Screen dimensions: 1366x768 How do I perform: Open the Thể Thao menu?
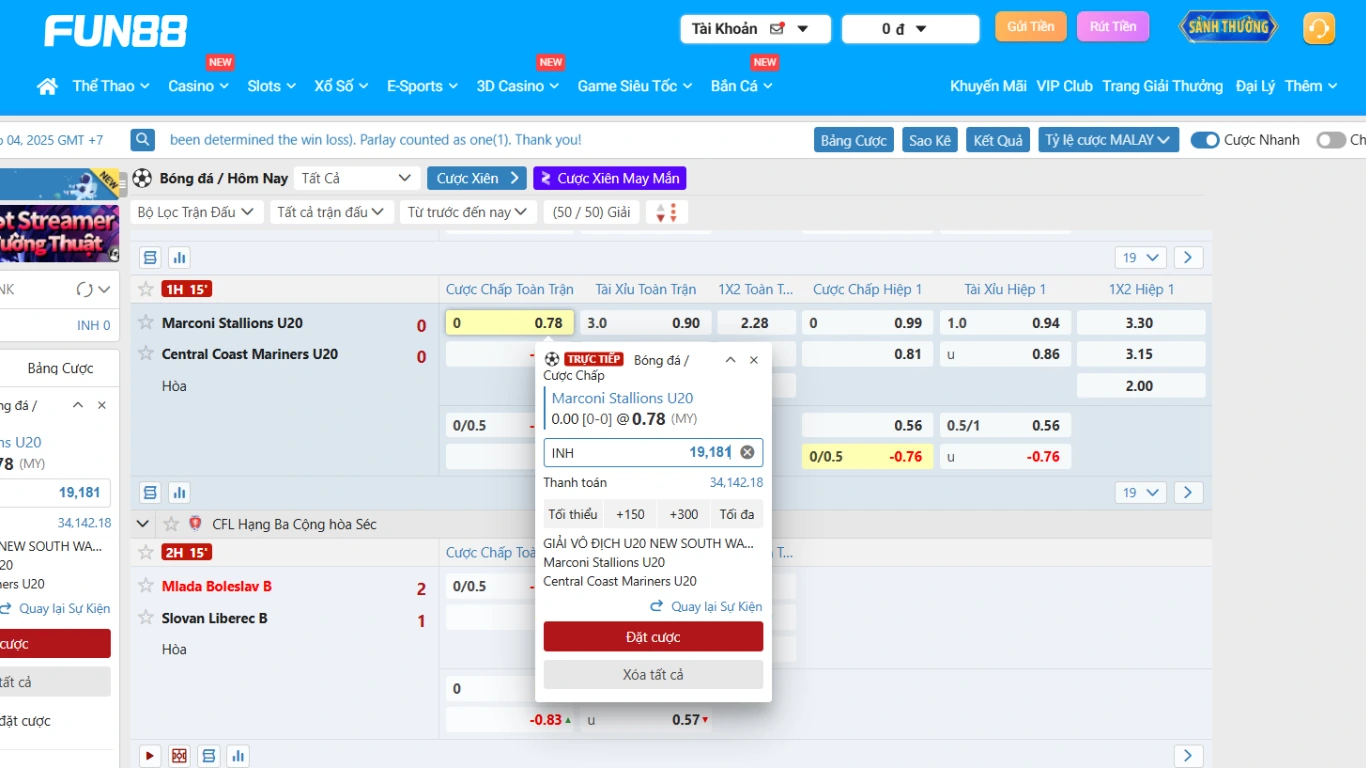coord(110,86)
